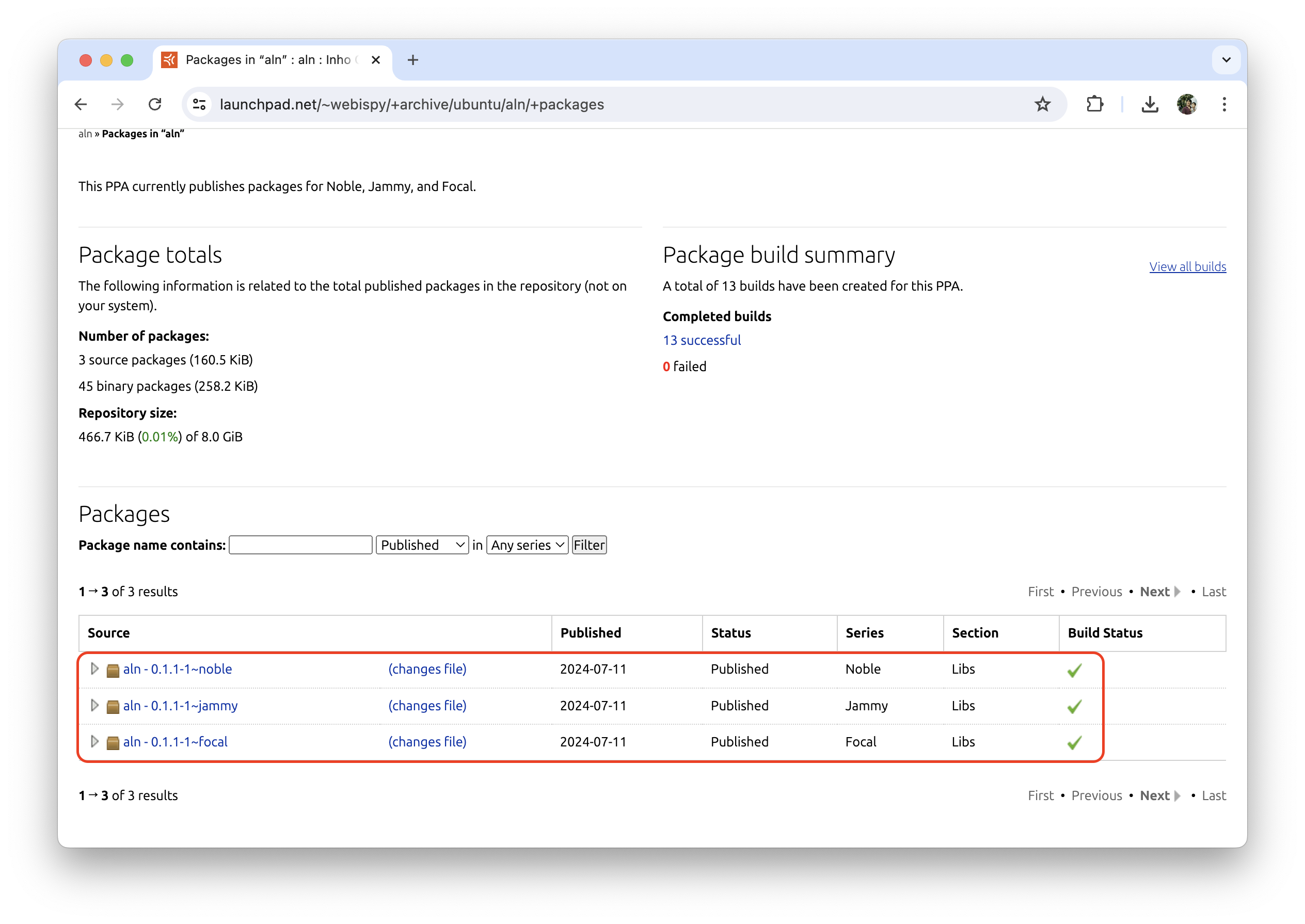Click the package icon for aln jammy

pyautogui.click(x=113, y=707)
